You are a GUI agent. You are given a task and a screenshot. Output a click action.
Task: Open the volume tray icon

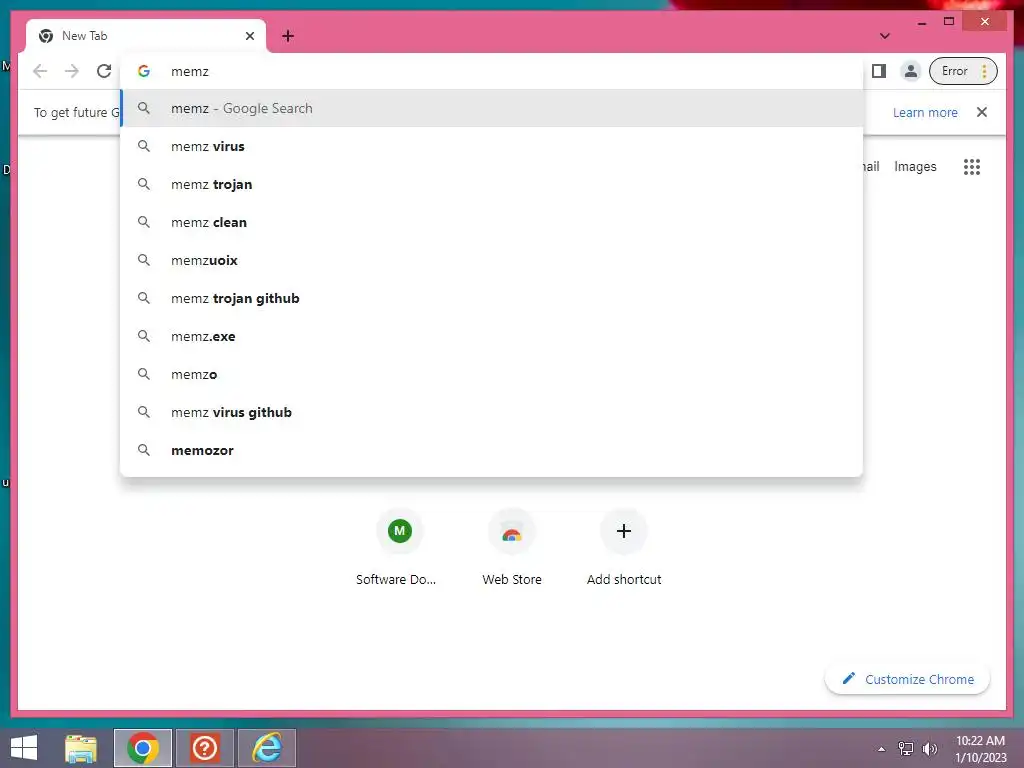(929, 748)
